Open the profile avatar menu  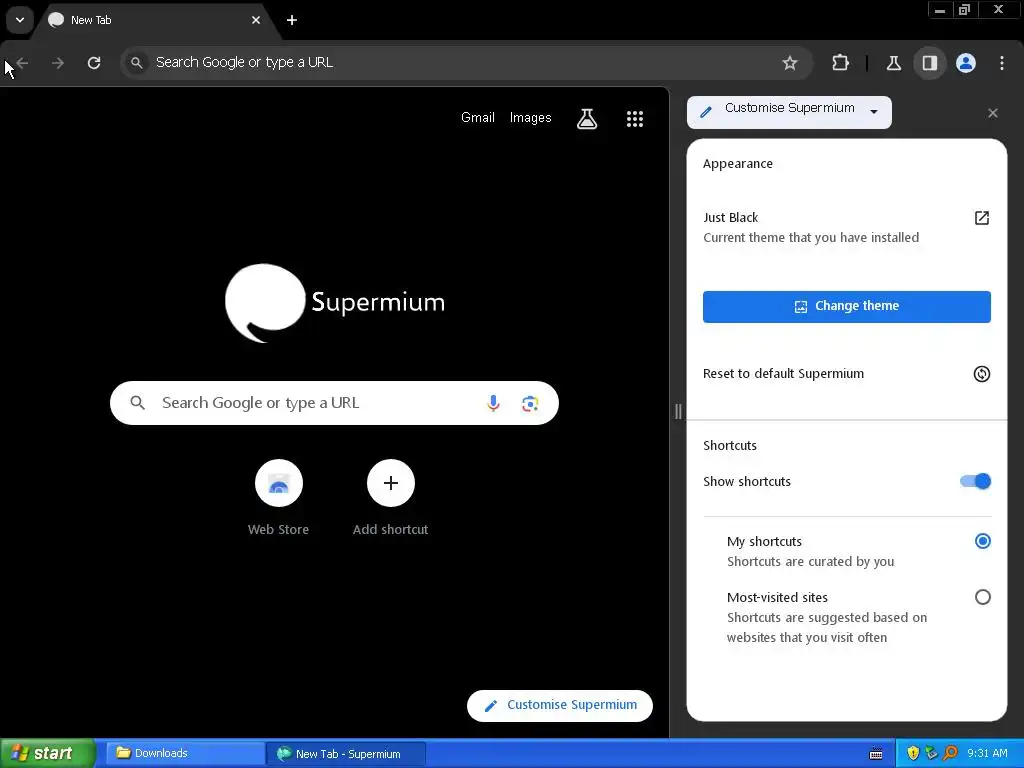point(966,63)
